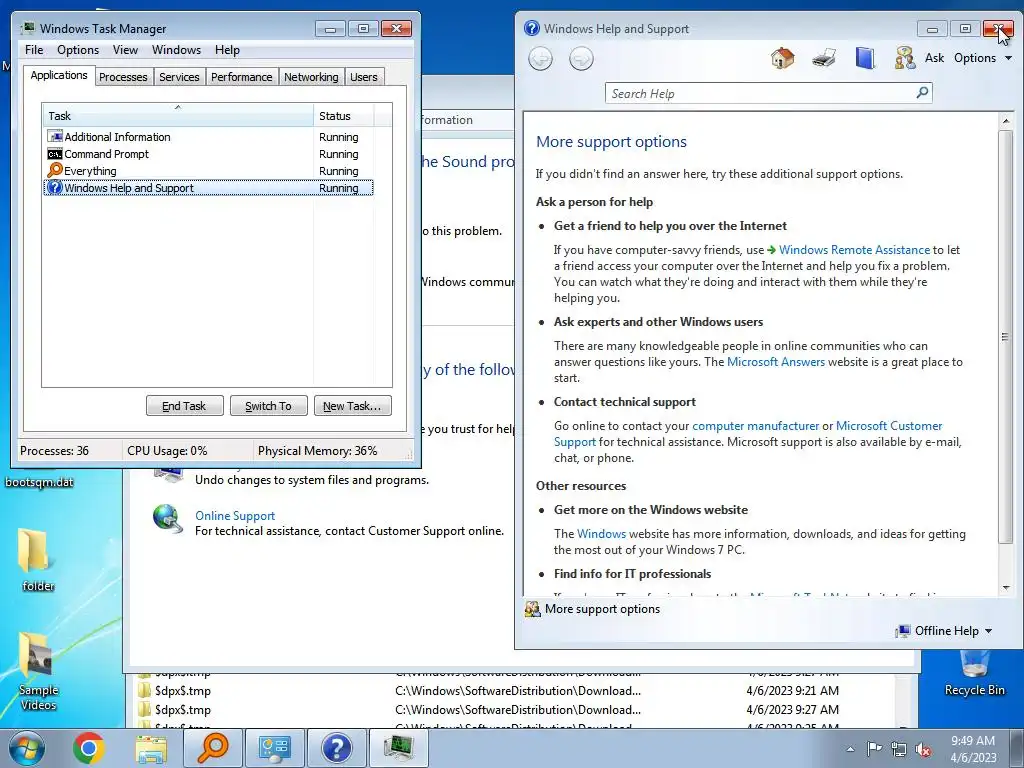
Task: Show hidden tray icons arrow
Action: [x=850, y=749]
